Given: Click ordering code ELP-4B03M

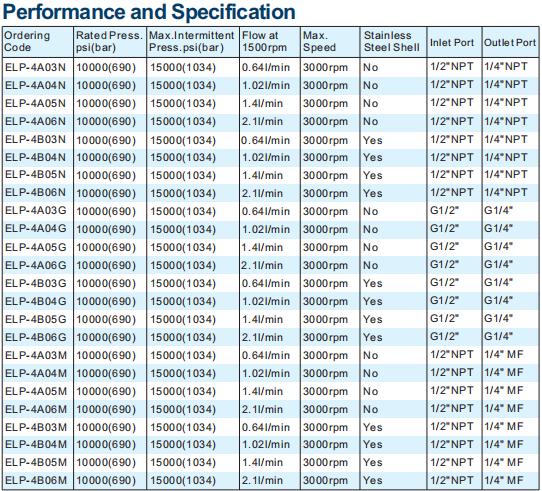Looking at the screenshot, I should (x=36, y=427).
